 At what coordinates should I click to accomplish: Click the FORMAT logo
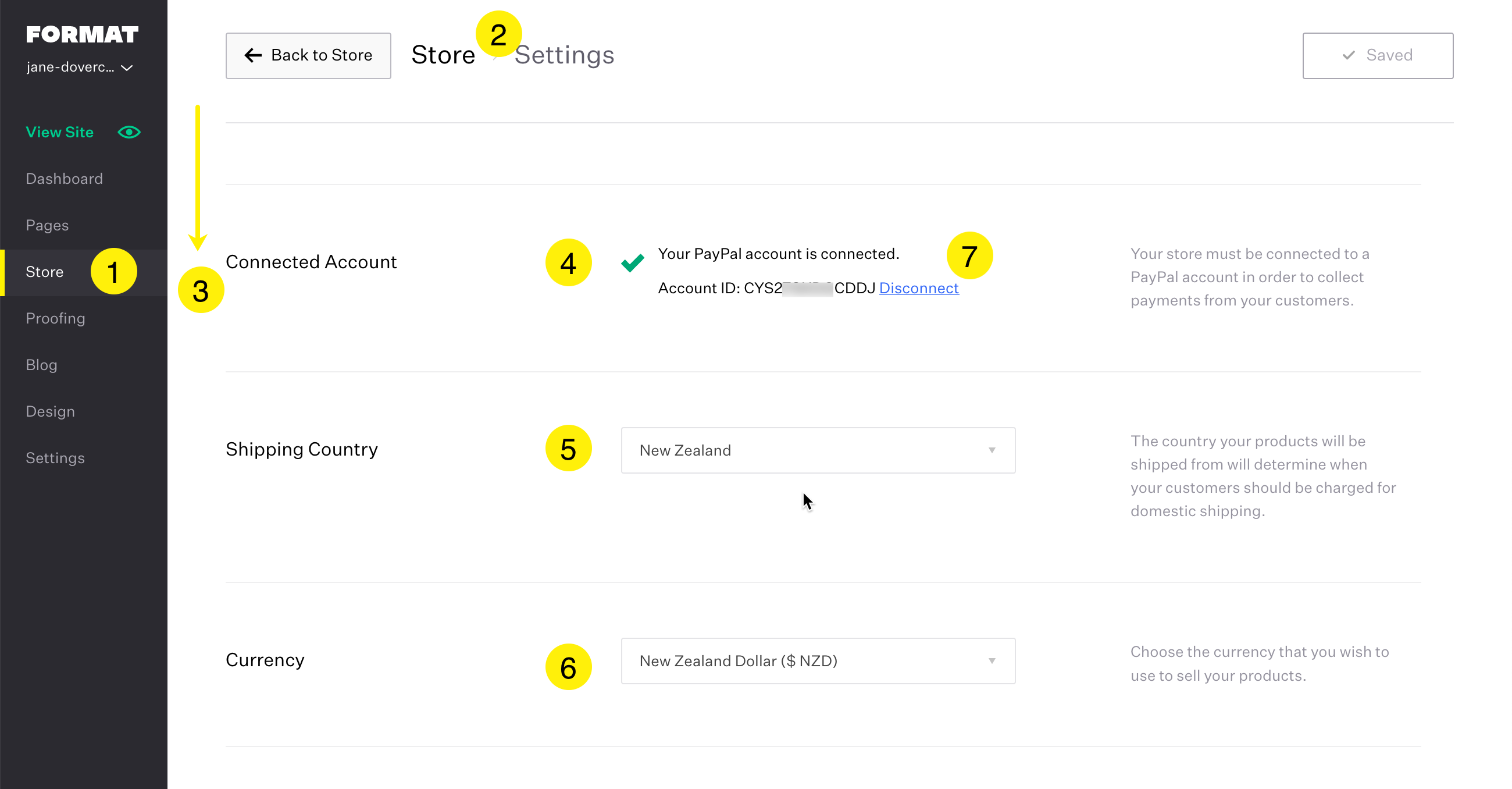tap(82, 34)
